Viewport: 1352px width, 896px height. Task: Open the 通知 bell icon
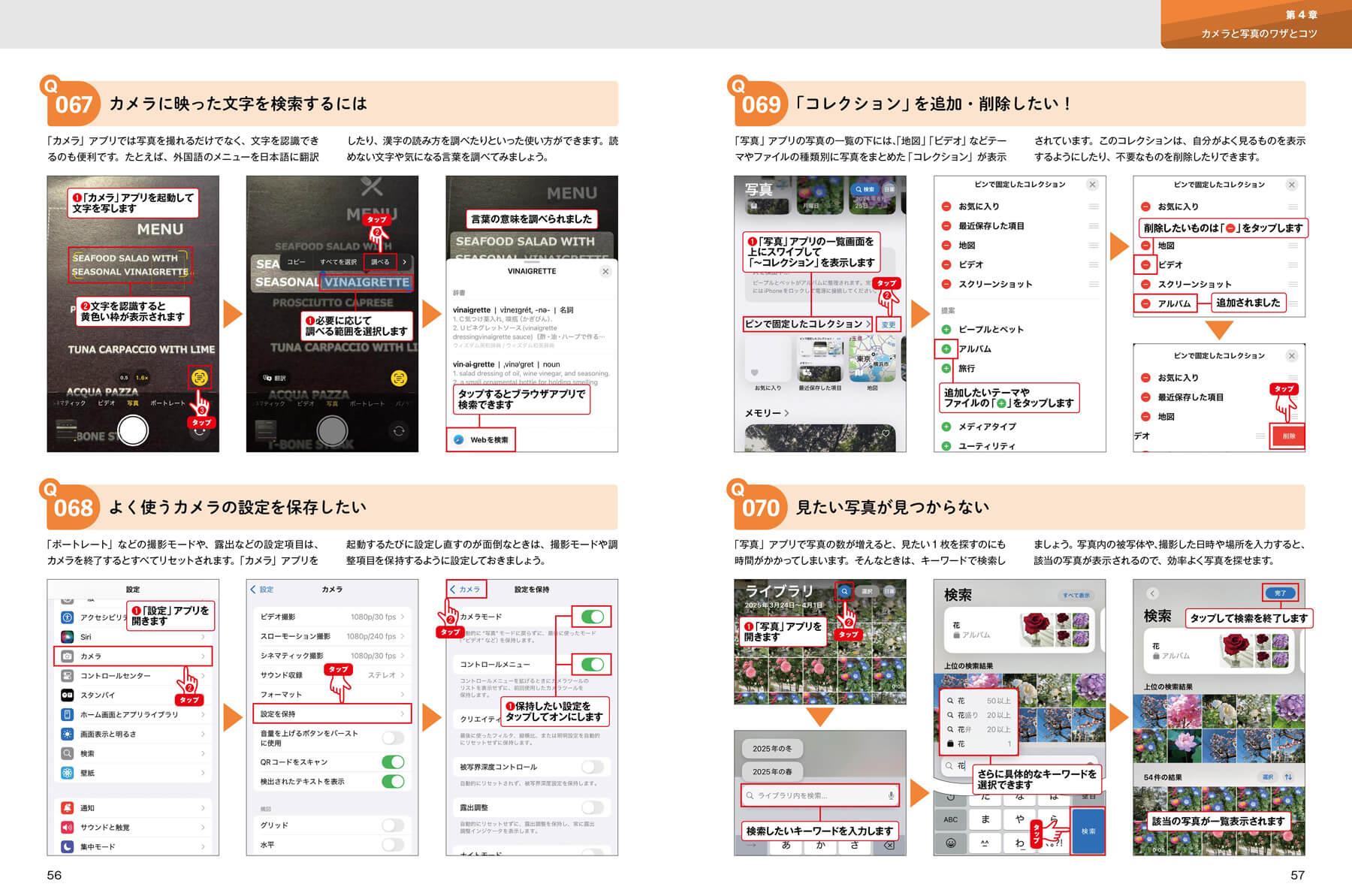68,808
